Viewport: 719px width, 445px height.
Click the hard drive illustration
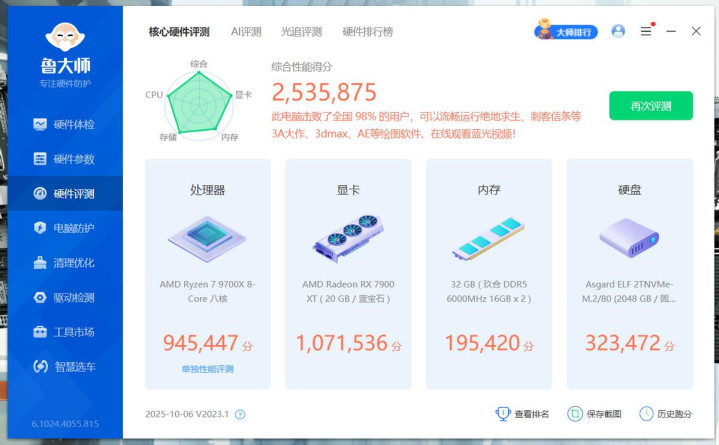coord(629,238)
